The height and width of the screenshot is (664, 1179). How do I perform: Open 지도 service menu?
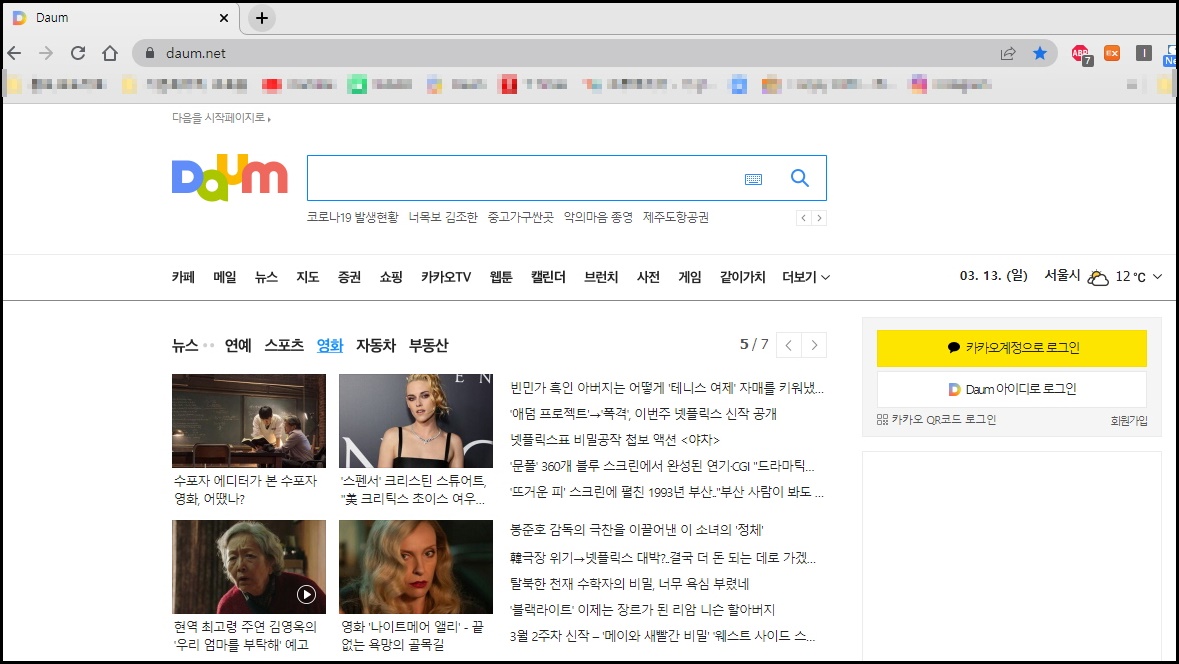point(308,277)
